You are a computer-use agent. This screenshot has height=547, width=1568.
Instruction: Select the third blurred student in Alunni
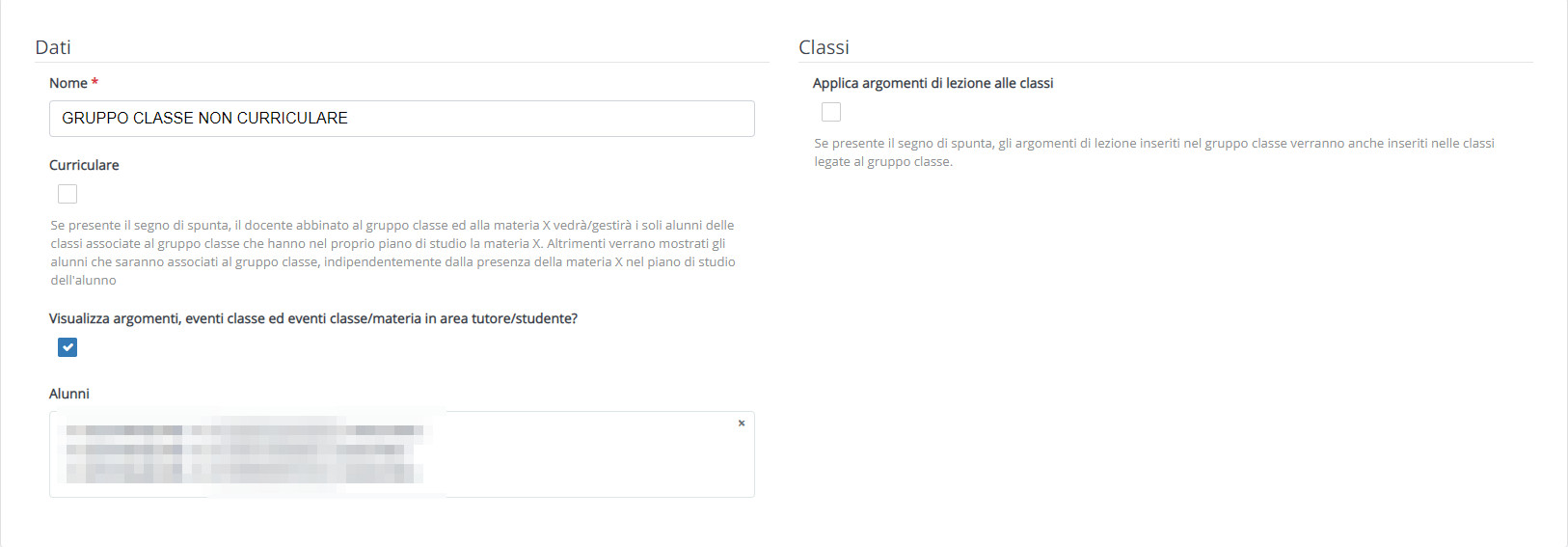coord(245,473)
